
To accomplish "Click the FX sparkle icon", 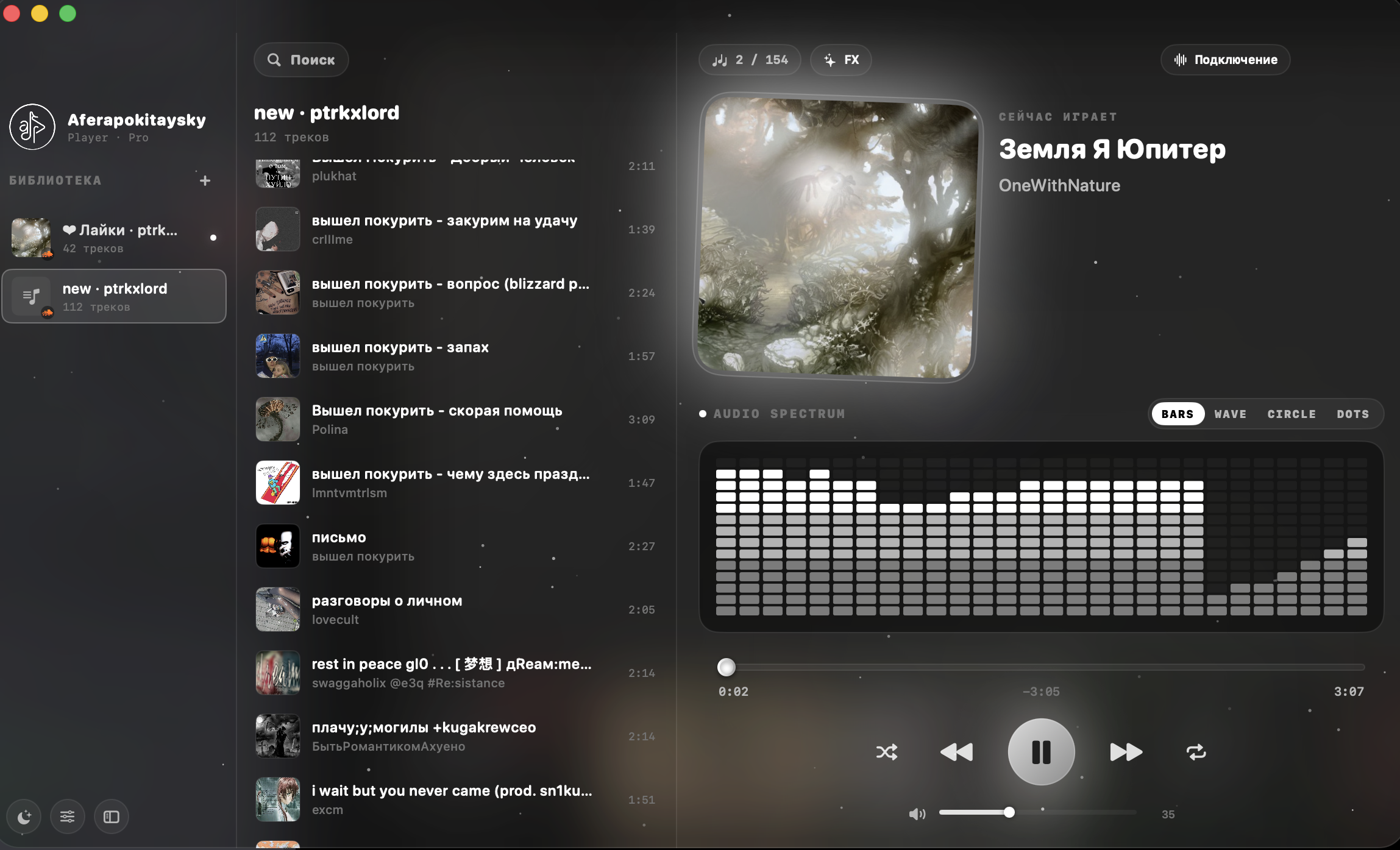I will tap(830, 60).
